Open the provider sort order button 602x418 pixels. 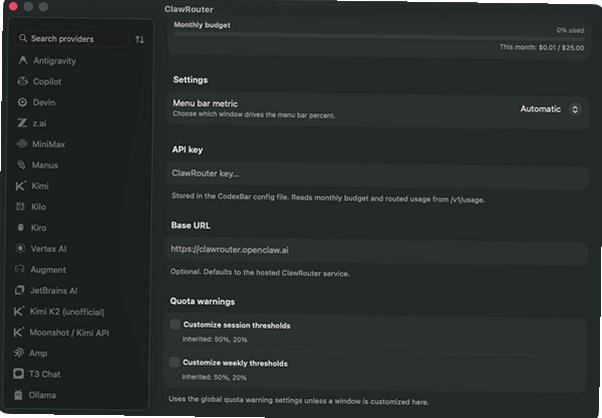click(140, 40)
